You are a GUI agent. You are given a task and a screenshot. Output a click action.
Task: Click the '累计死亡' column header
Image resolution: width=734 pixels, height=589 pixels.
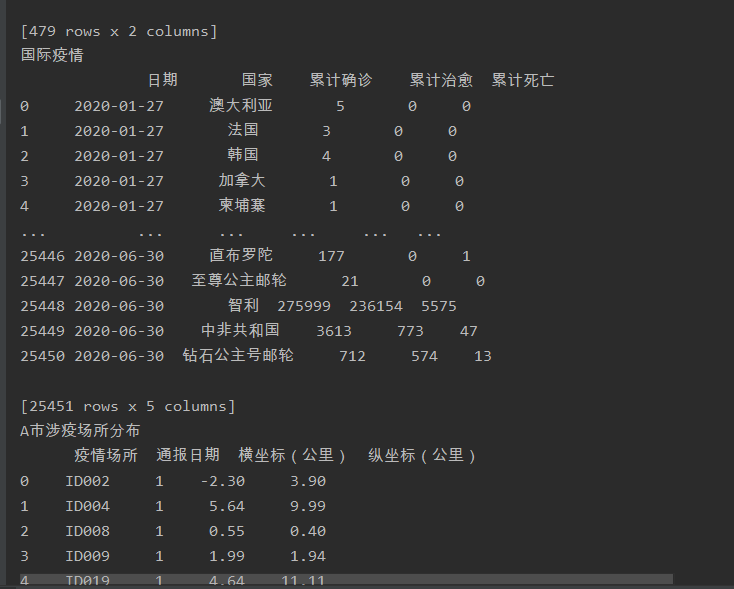click(x=522, y=80)
